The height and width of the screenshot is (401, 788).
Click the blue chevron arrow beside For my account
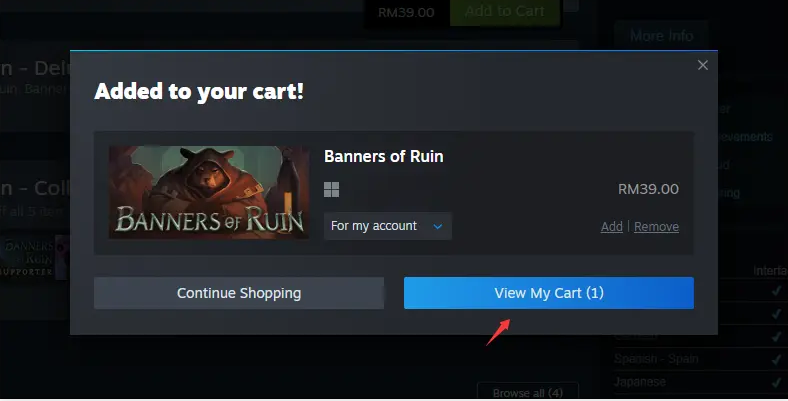click(438, 227)
